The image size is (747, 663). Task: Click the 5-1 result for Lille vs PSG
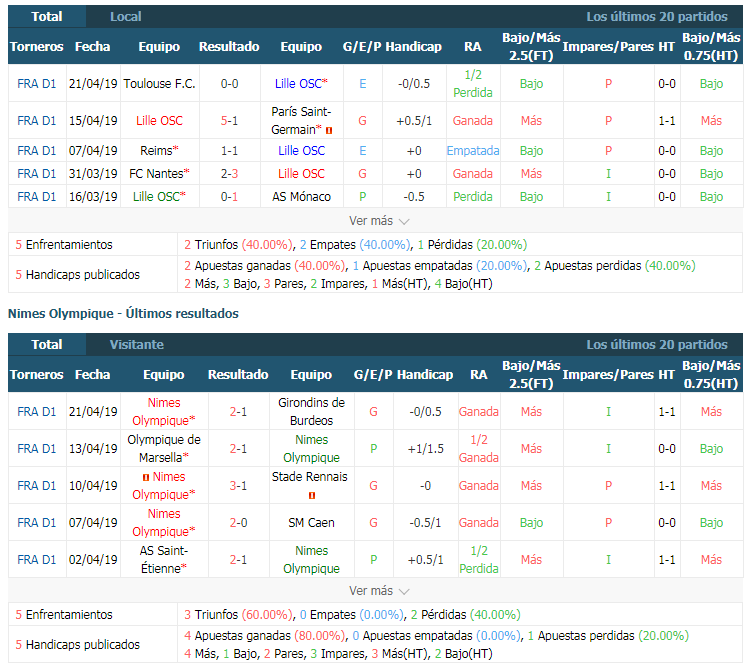[x=229, y=121]
